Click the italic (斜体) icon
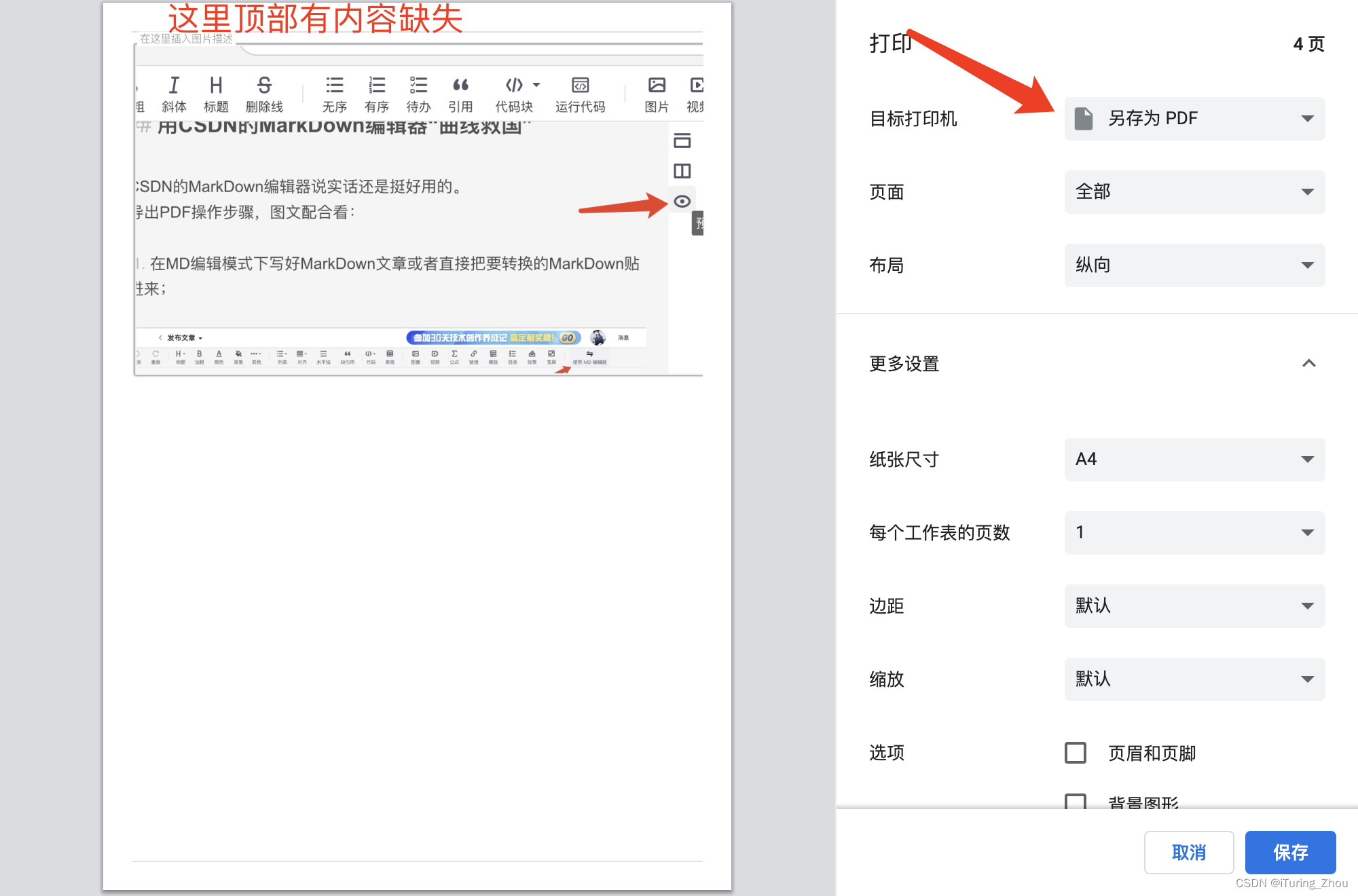This screenshot has height=896, width=1358. [x=174, y=86]
